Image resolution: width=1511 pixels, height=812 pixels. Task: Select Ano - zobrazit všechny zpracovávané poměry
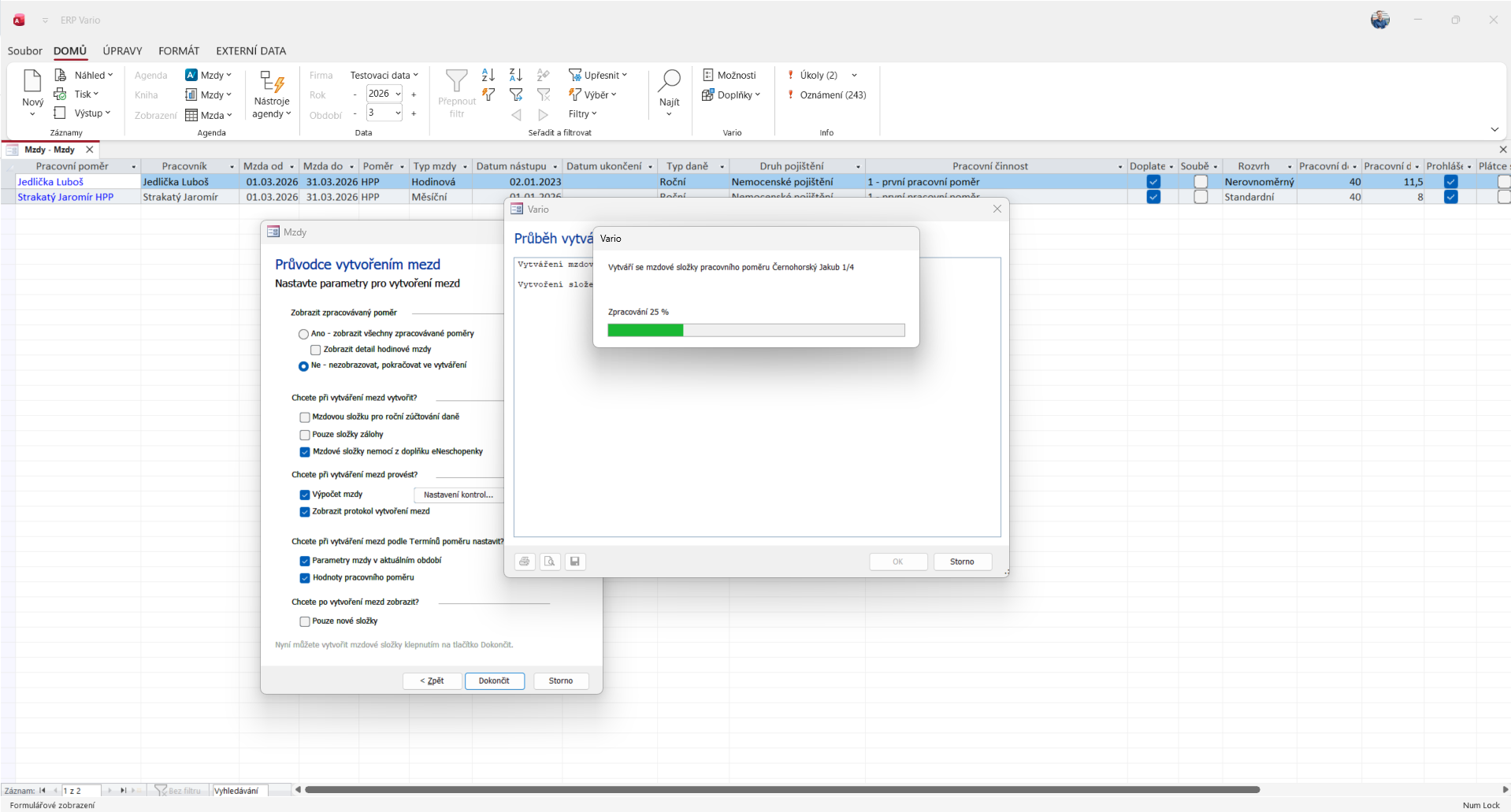click(303, 334)
